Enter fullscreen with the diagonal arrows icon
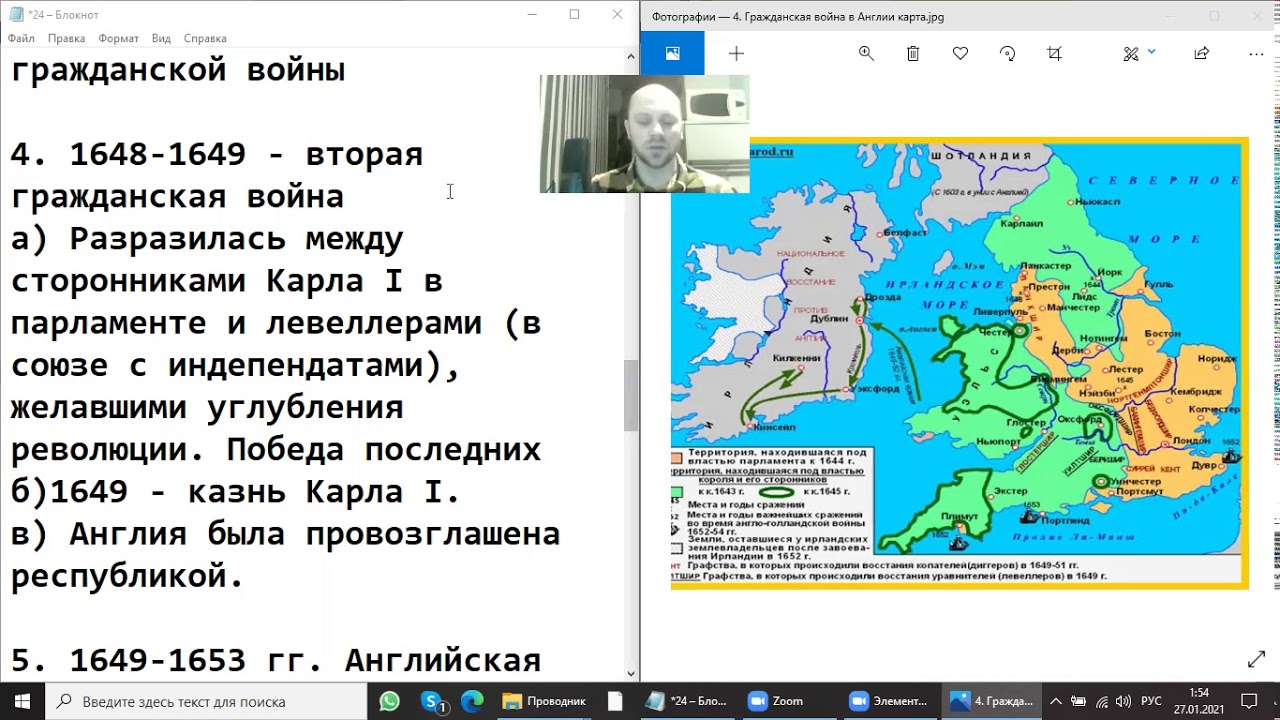This screenshot has width=1280, height=720. pyautogui.click(x=1257, y=659)
